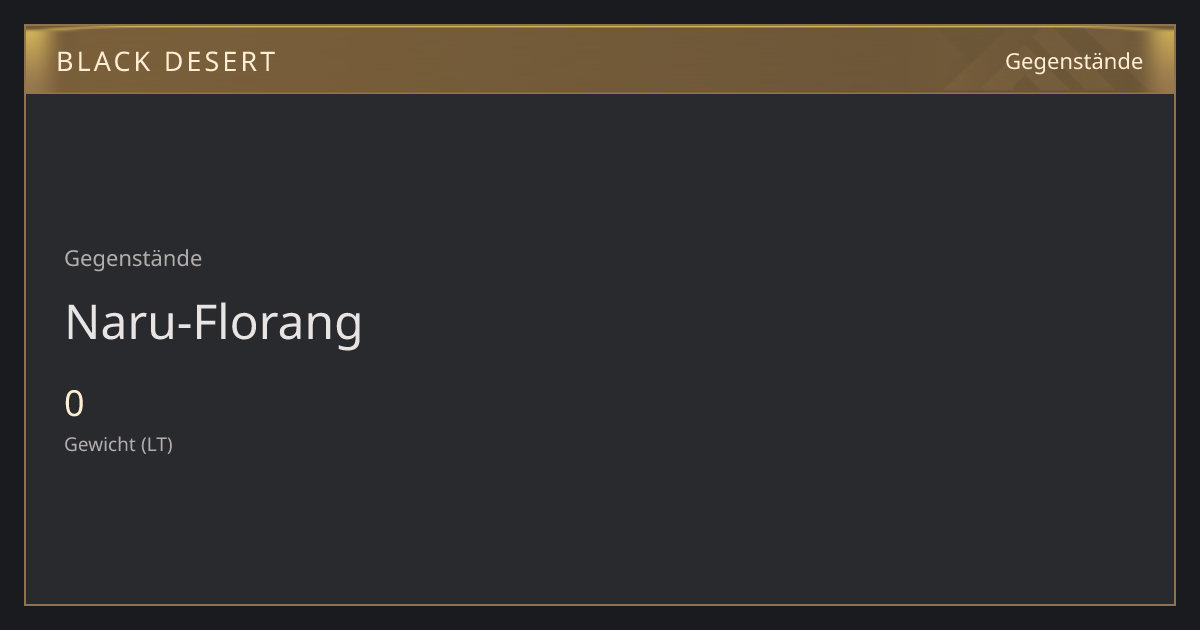Image resolution: width=1200 pixels, height=630 pixels.
Task: Click the Naru-Florang item title
Action: tap(213, 323)
